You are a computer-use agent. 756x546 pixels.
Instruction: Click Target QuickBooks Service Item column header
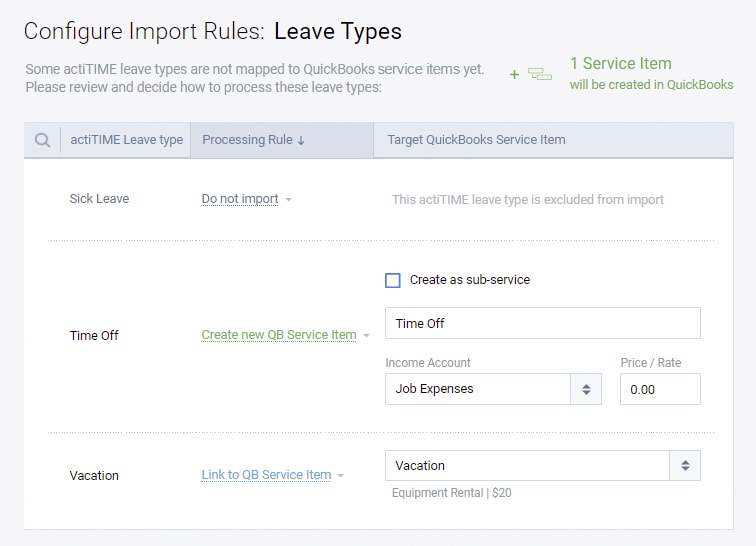476,140
